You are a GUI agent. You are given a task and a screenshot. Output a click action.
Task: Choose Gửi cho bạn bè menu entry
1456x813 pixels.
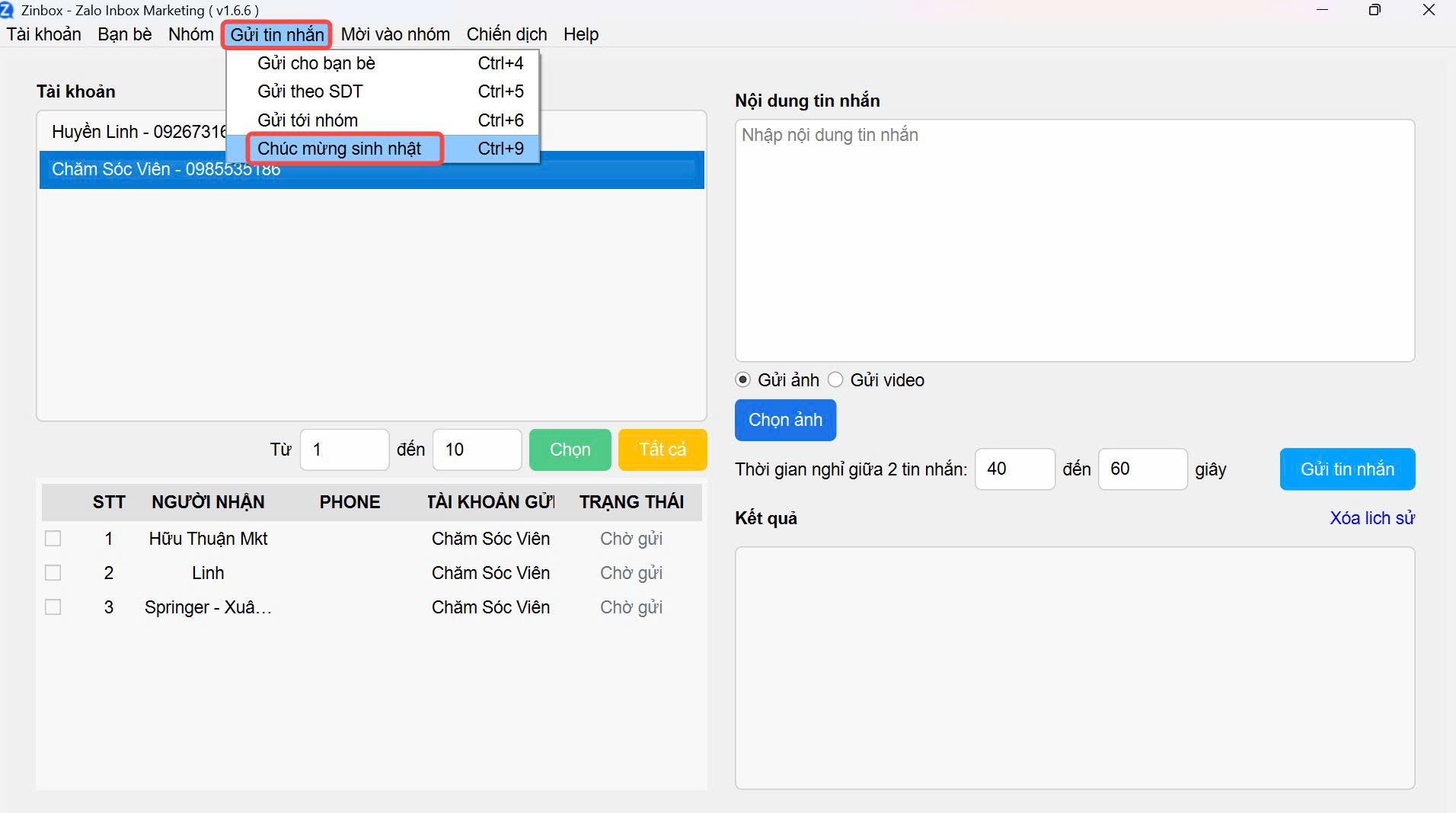click(x=316, y=63)
